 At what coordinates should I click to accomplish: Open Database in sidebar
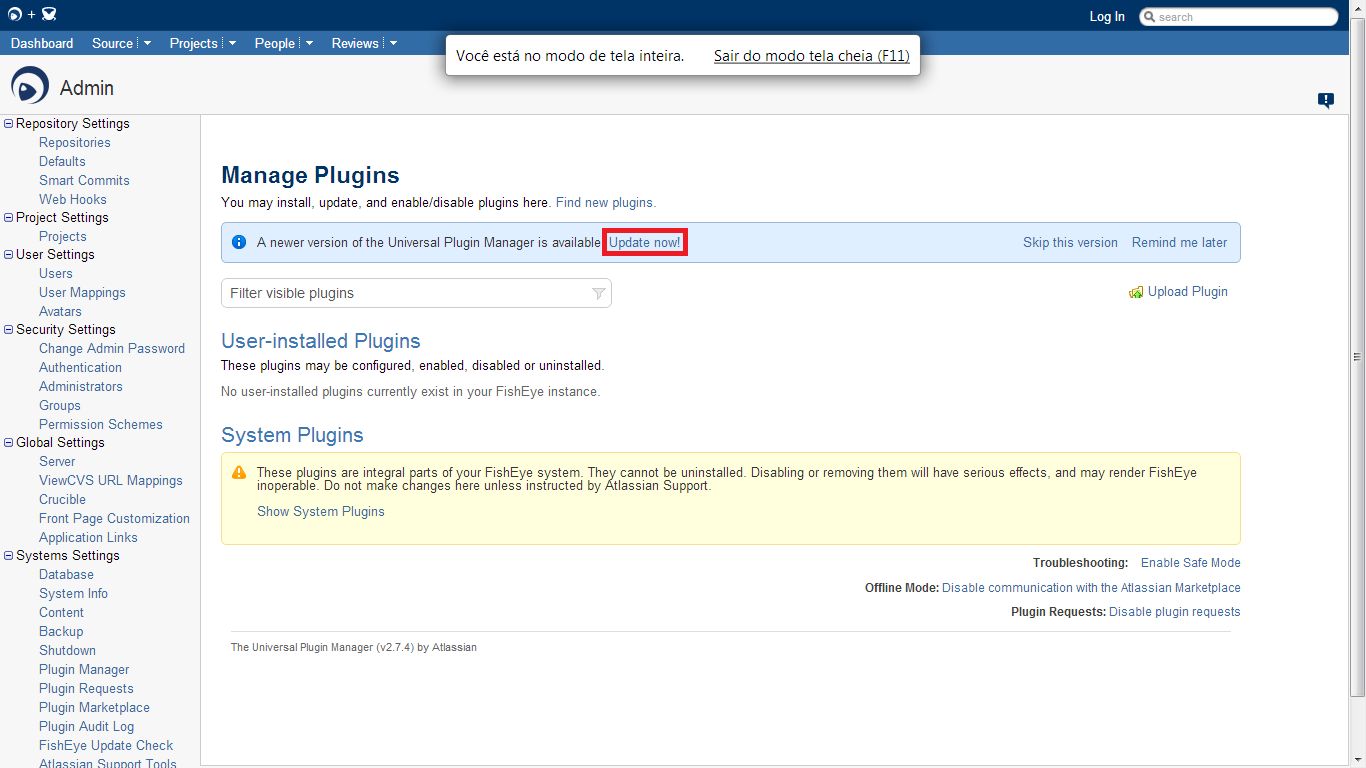66,575
